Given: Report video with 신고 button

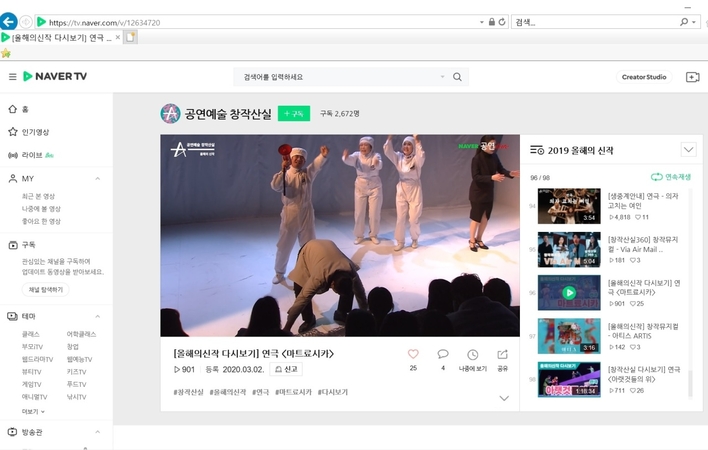Looking at the screenshot, I should coord(286,369).
